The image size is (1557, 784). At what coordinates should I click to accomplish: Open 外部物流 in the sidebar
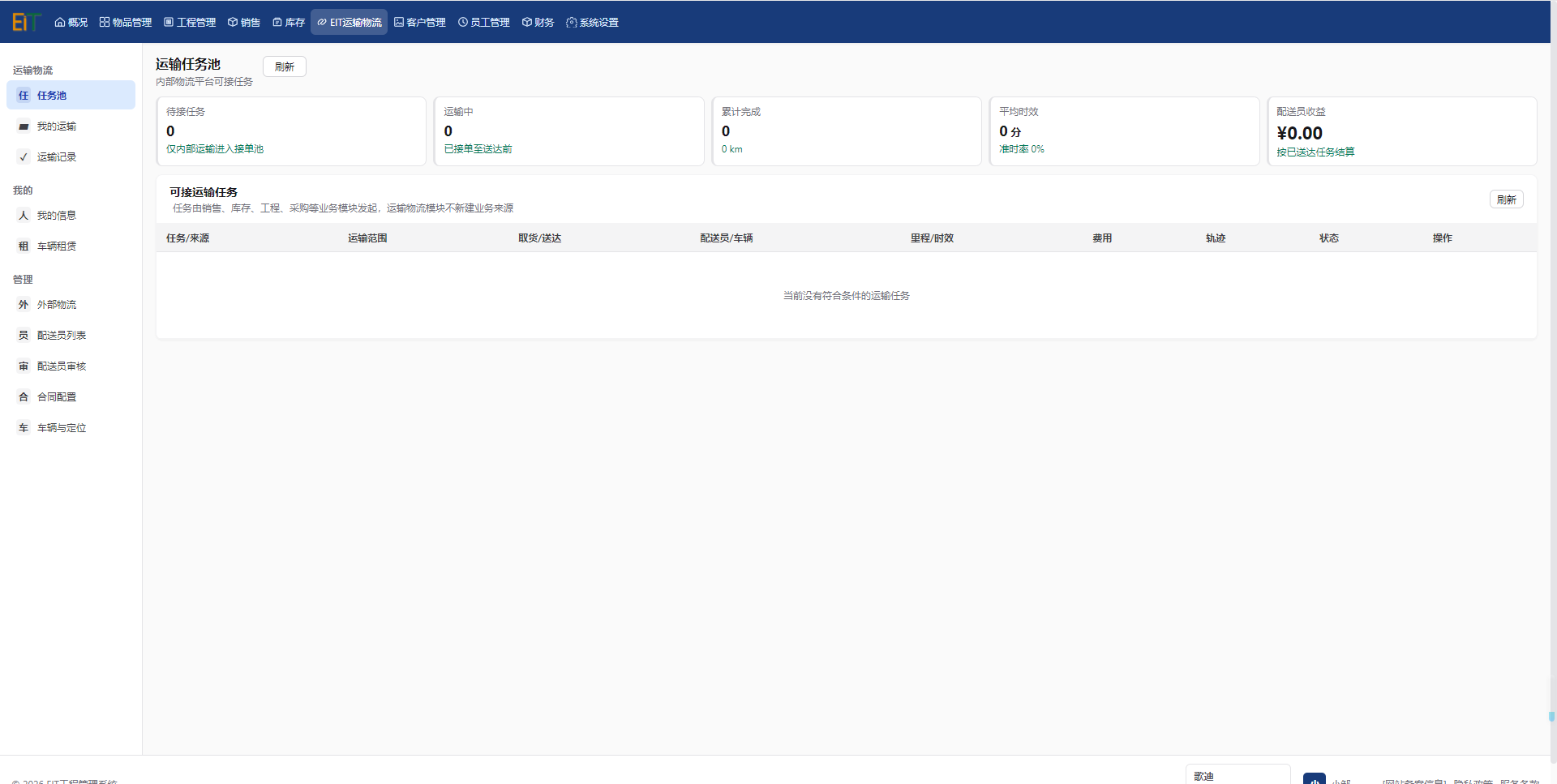71,304
